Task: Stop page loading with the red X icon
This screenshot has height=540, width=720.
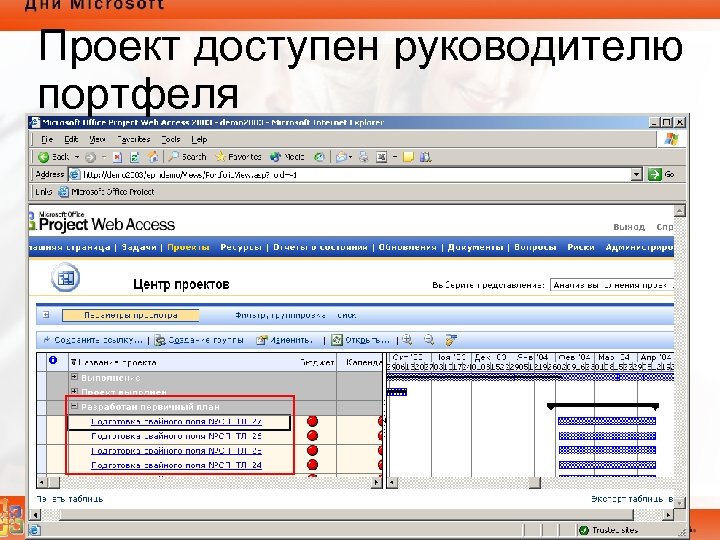Action: pyautogui.click(x=117, y=157)
